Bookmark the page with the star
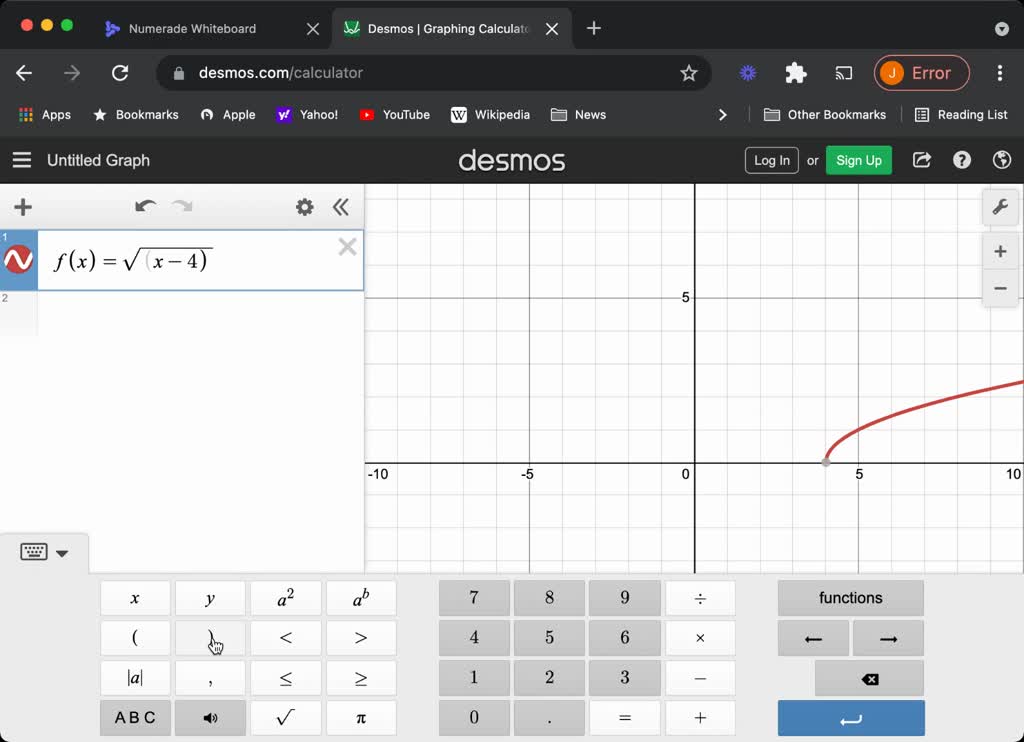1024x742 pixels. [x=688, y=73]
